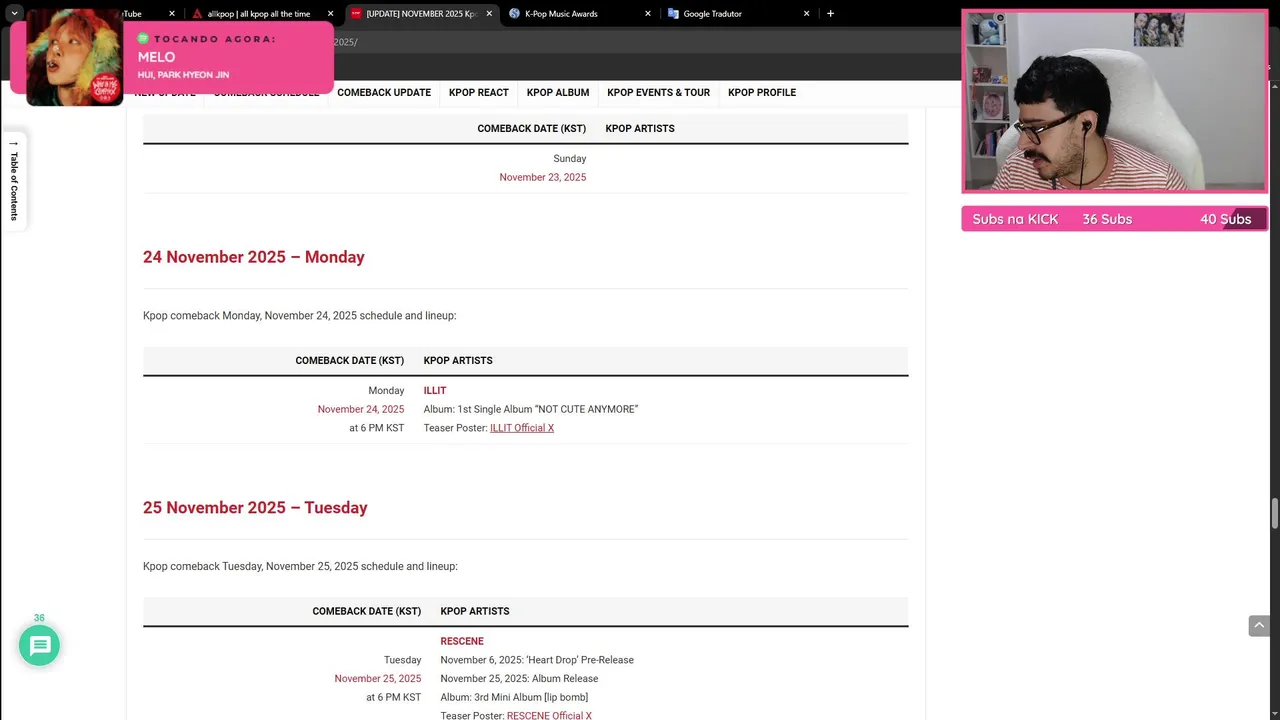The width and height of the screenshot is (1280, 720).
Task: Select the [UPDATE] NOVEMBER 2025 tab
Action: click(420, 14)
